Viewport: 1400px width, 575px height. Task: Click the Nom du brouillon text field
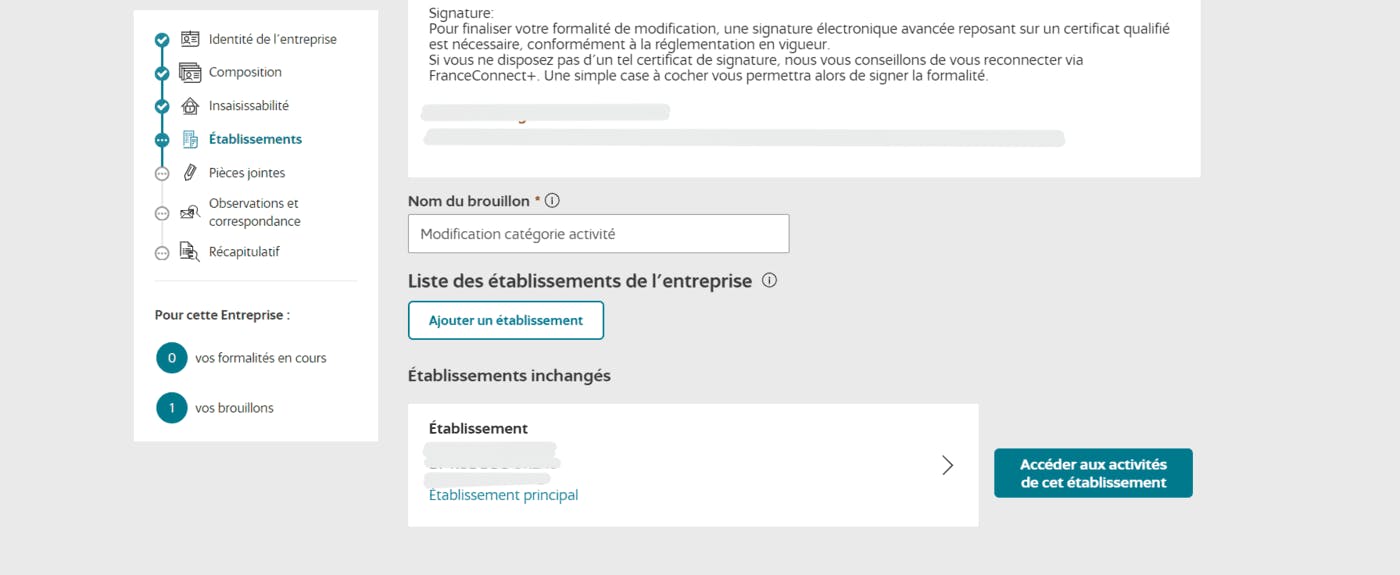click(598, 234)
